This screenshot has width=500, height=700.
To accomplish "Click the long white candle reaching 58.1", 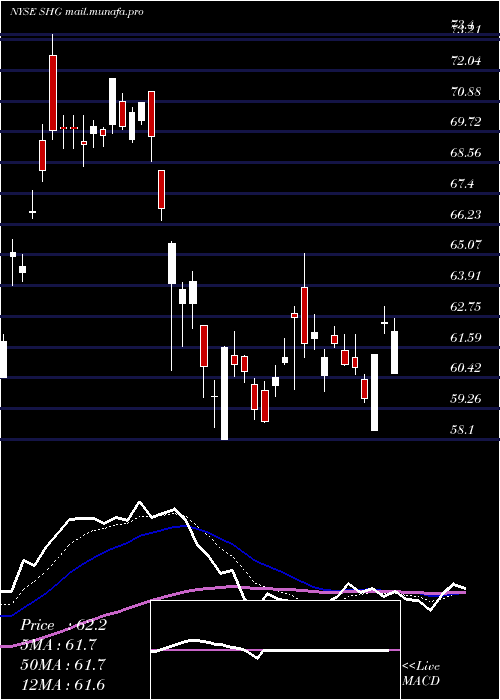I will pyautogui.click(x=225, y=393).
